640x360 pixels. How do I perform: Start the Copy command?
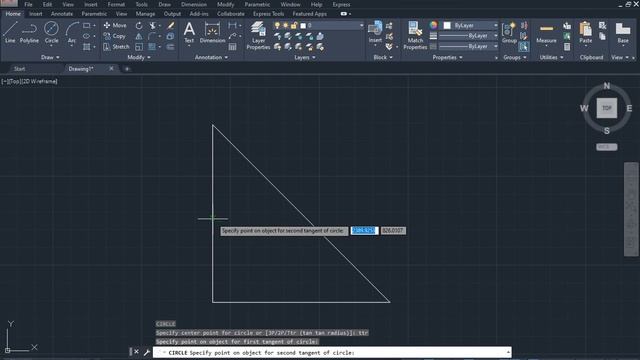click(114, 36)
